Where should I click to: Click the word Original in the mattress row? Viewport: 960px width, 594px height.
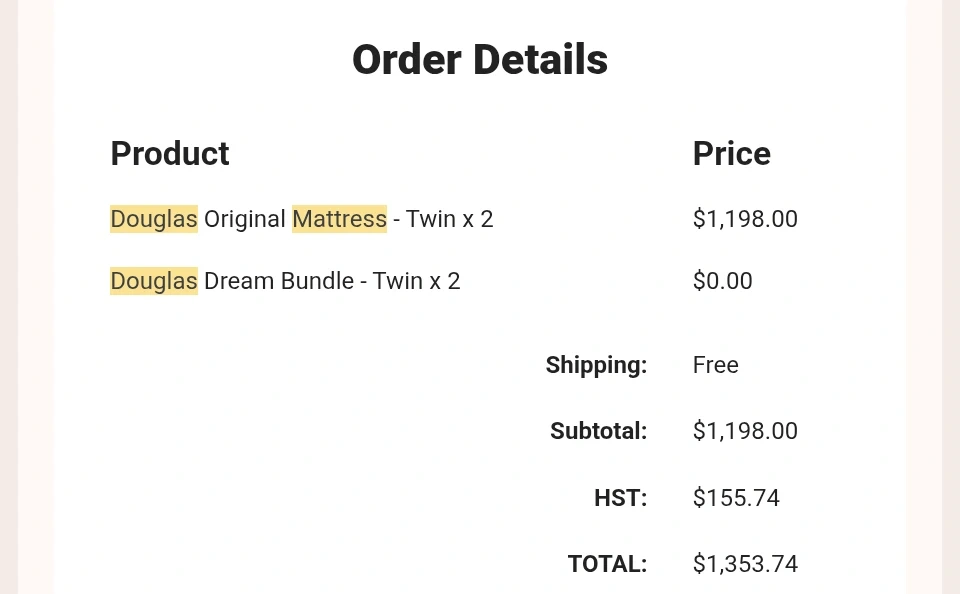(x=245, y=219)
